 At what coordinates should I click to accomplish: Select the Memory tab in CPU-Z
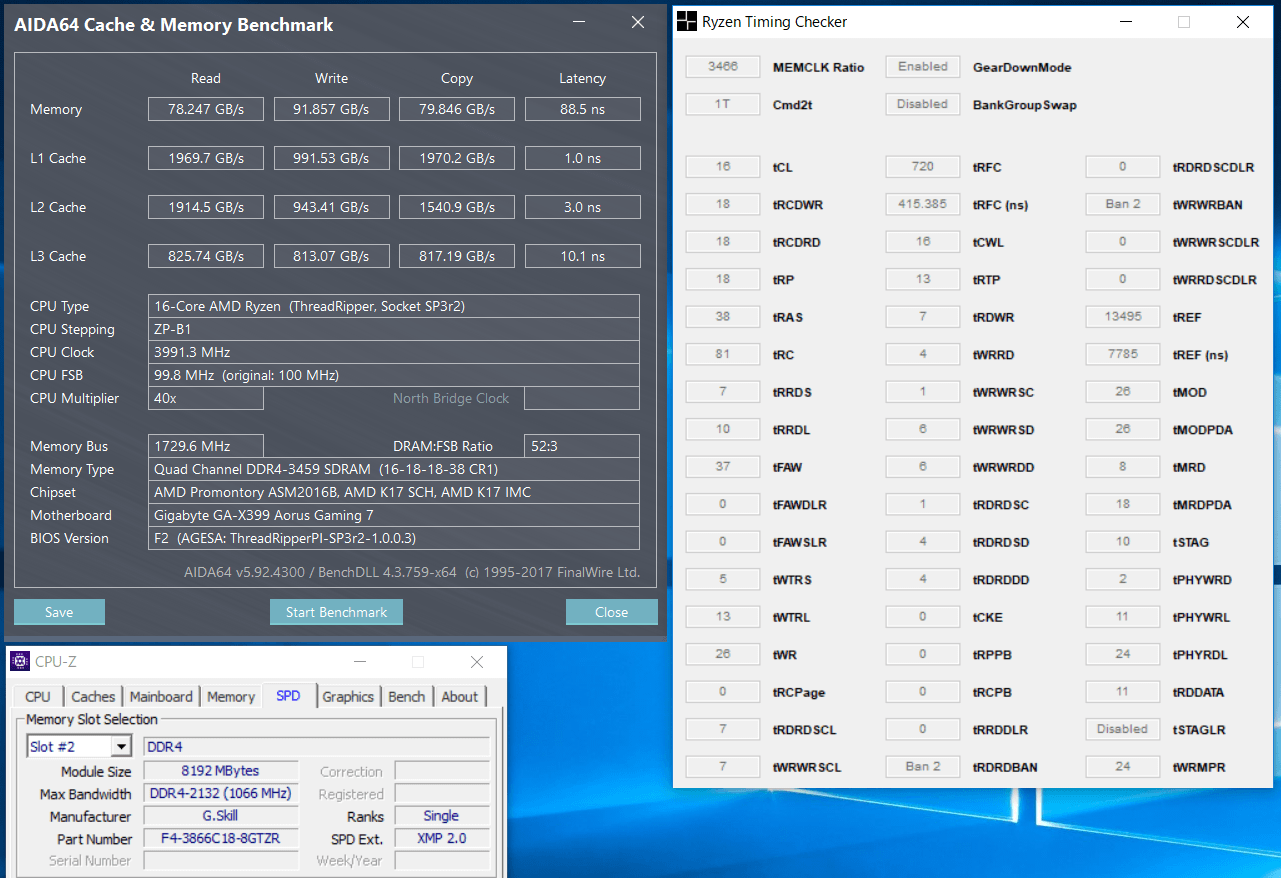[231, 697]
